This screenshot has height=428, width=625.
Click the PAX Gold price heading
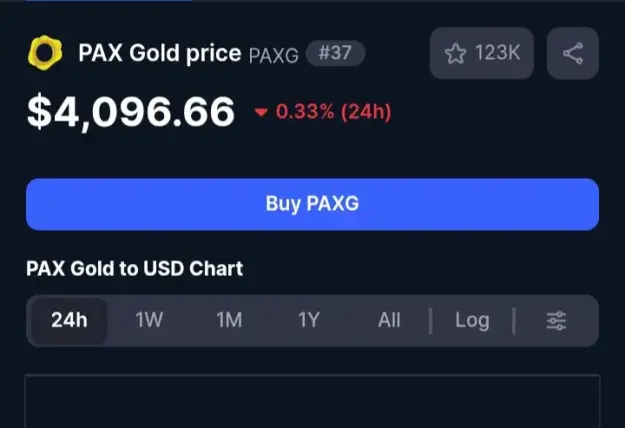click(x=160, y=53)
